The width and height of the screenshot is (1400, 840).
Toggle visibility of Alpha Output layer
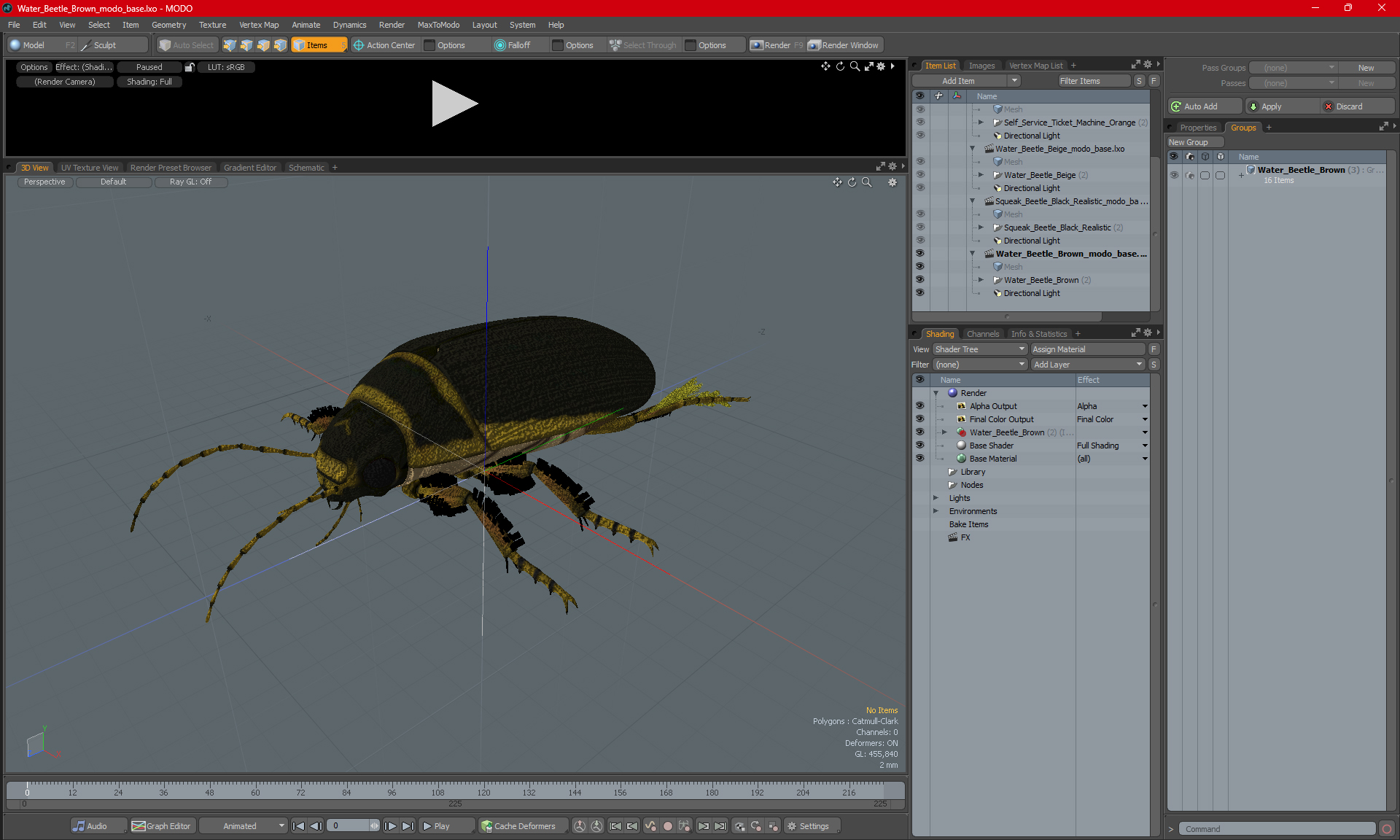point(919,406)
